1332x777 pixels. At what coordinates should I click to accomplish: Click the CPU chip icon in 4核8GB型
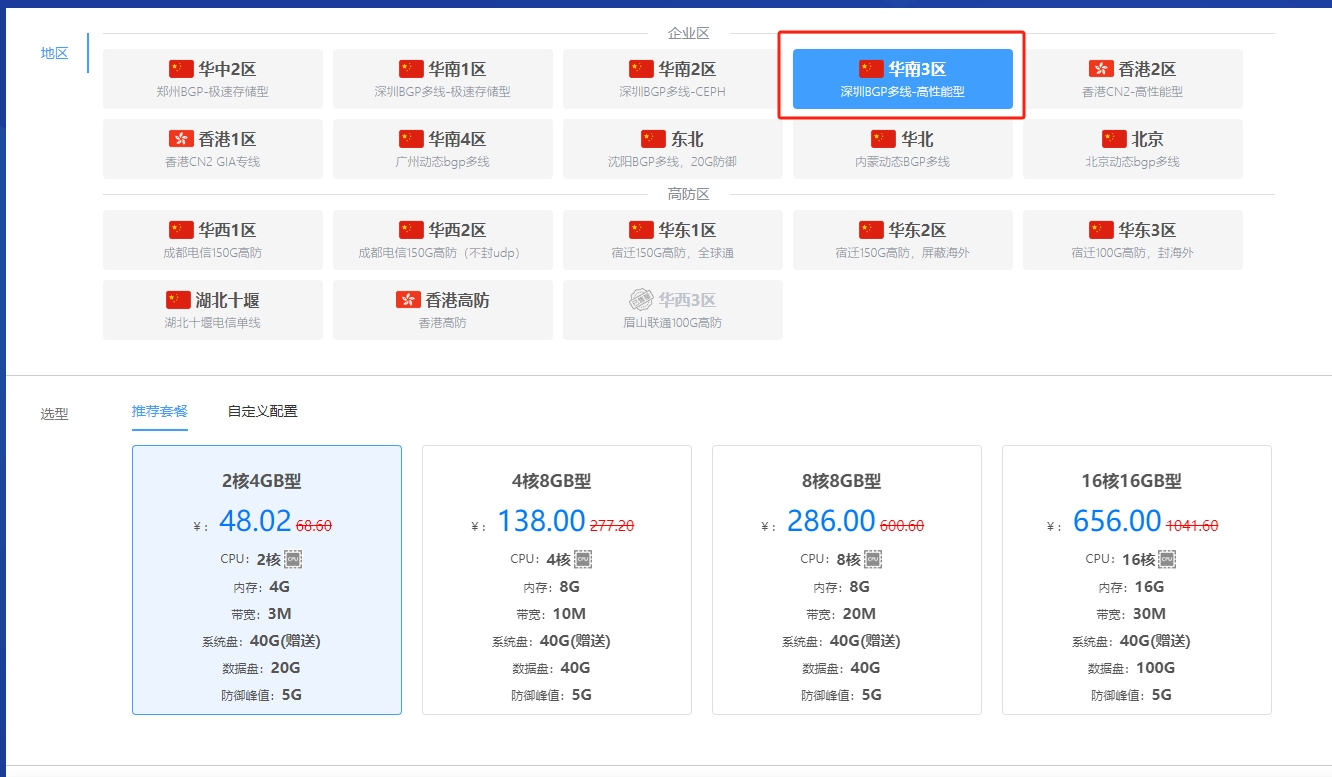583,559
